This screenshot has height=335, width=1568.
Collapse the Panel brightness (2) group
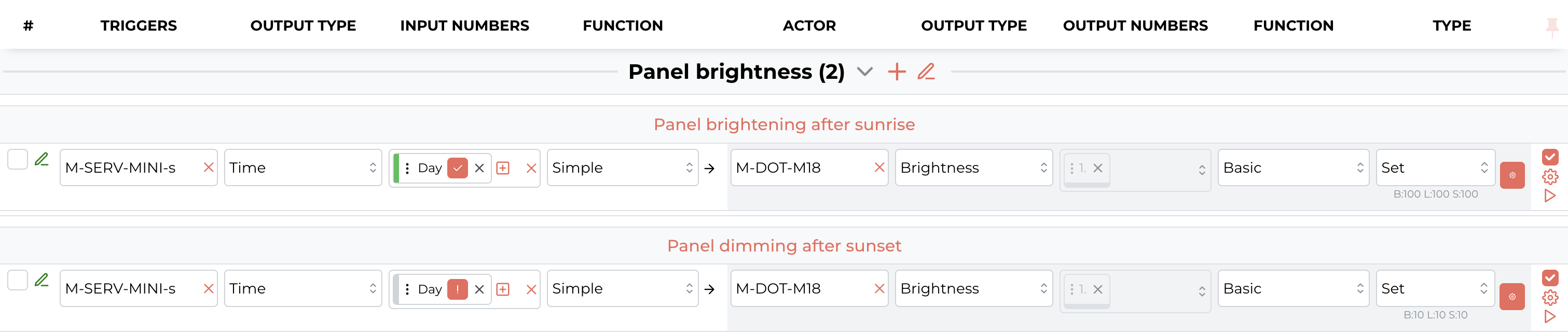[864, 72]
